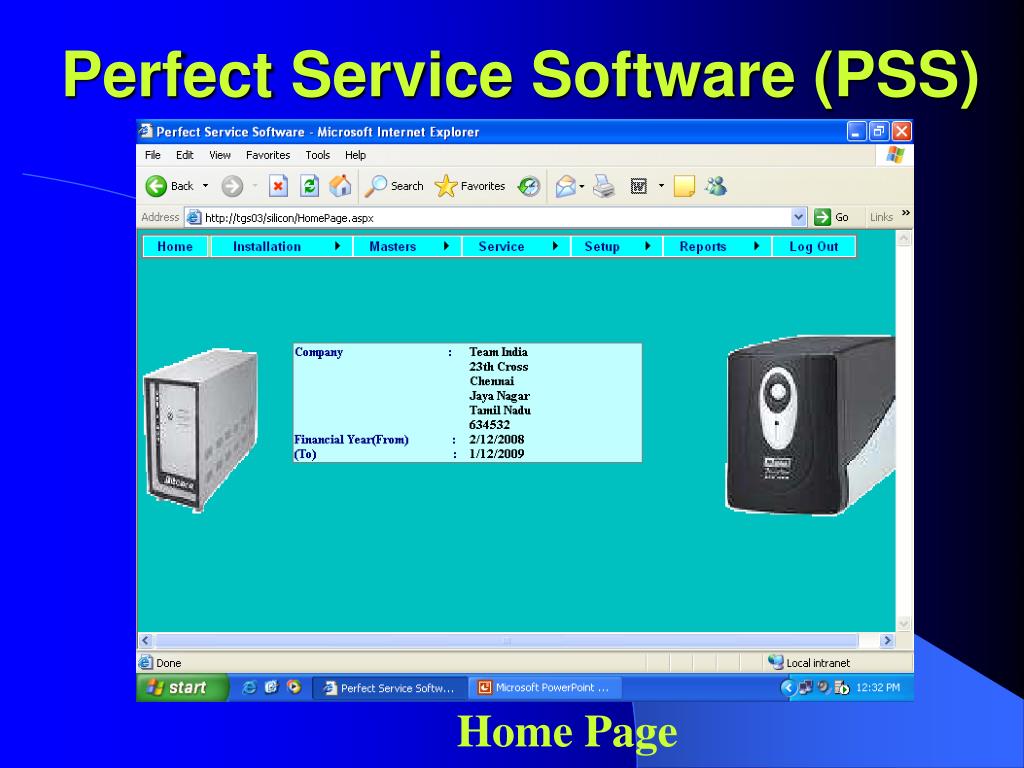Viewport: 1024px width, 768px height.
Task: Open the Edit with Word dropdown arrow
Action: click(661, 186)
